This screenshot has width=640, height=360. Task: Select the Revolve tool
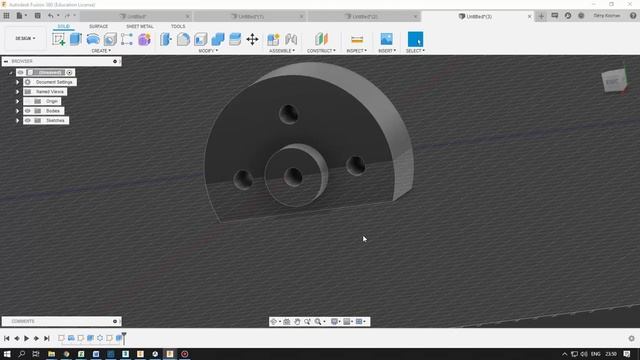pyautogui.click(x=93, y=39)
